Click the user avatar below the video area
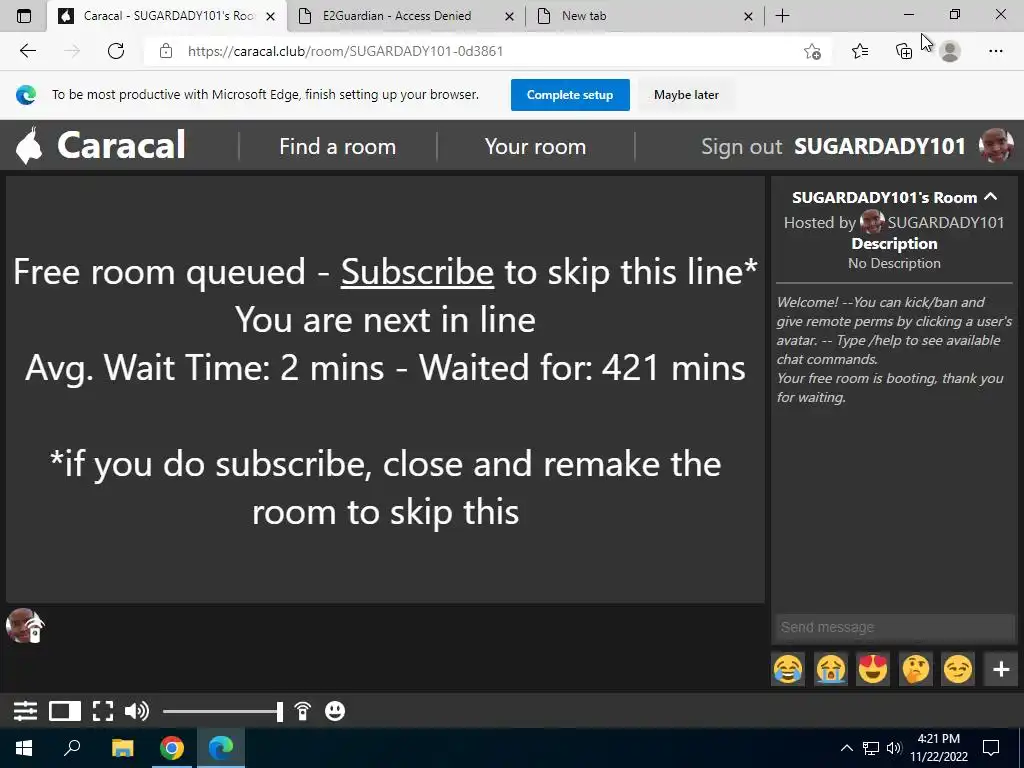The image size is (1024, 768). (x=24, y=626)
